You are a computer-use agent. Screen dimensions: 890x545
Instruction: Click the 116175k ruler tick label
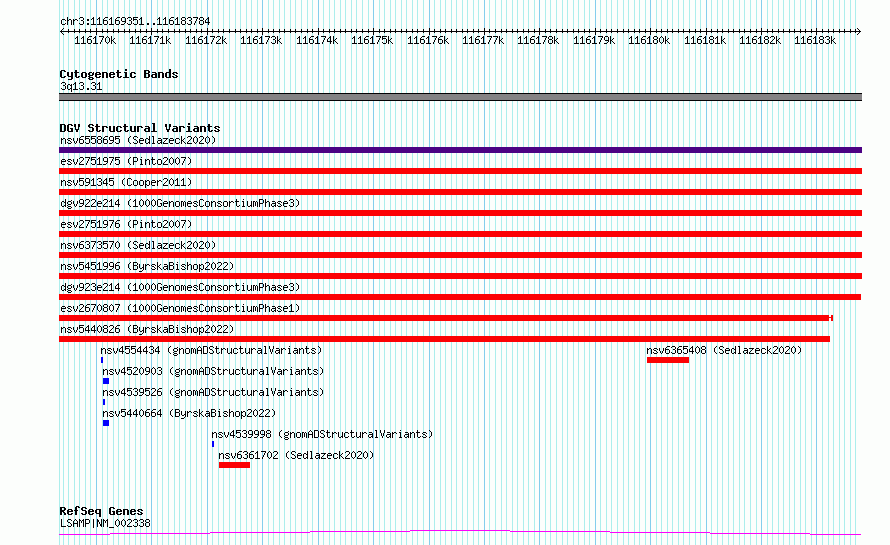pos(372,40)
